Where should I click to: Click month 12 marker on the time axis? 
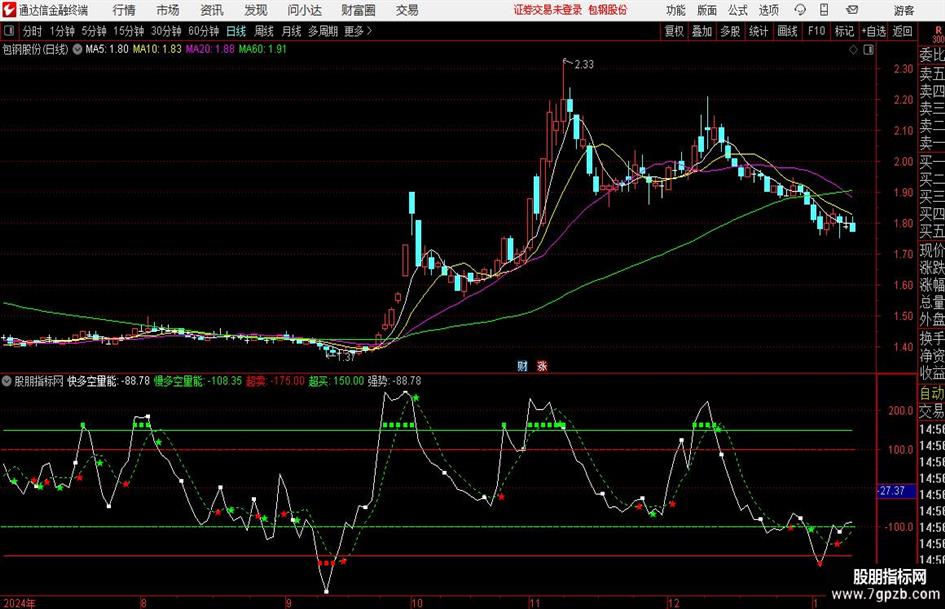673,603
